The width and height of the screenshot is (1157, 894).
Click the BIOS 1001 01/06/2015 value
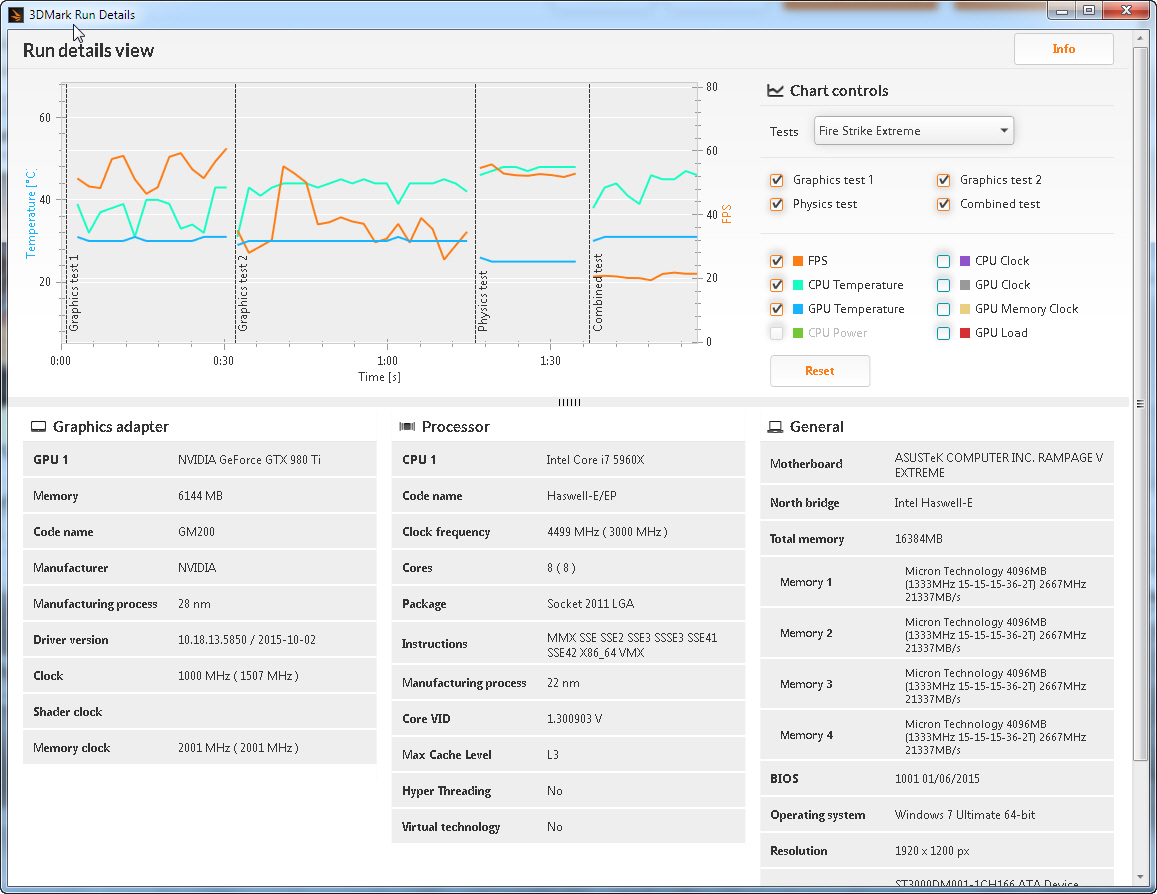(937, 779)
